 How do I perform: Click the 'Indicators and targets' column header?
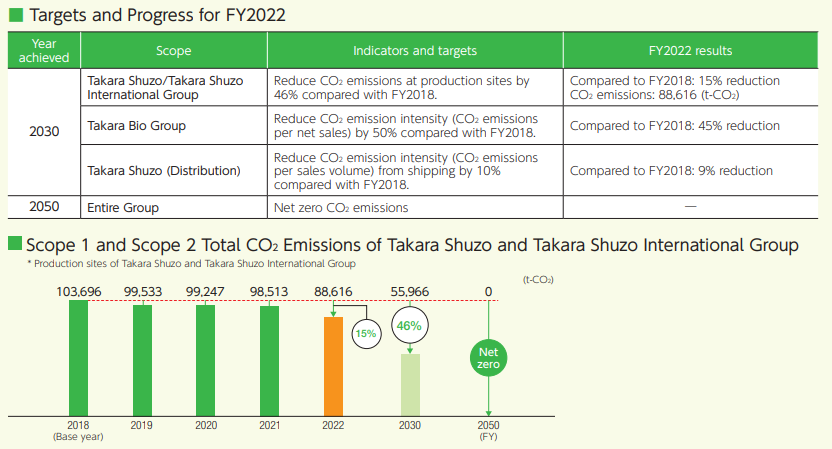415,50
